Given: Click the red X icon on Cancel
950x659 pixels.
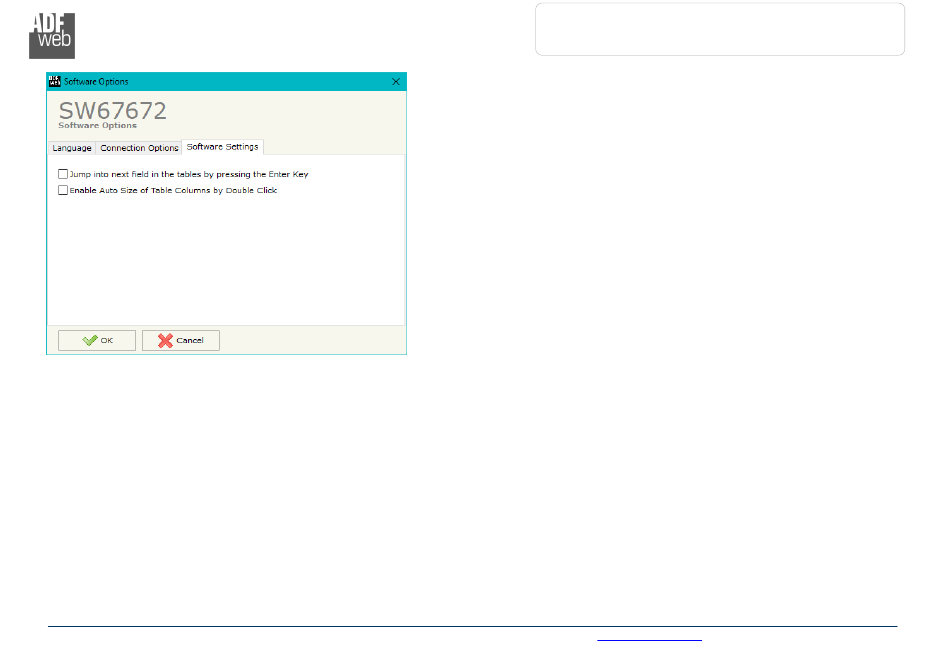Looking at the screenshot, I should tap(165, 340).
